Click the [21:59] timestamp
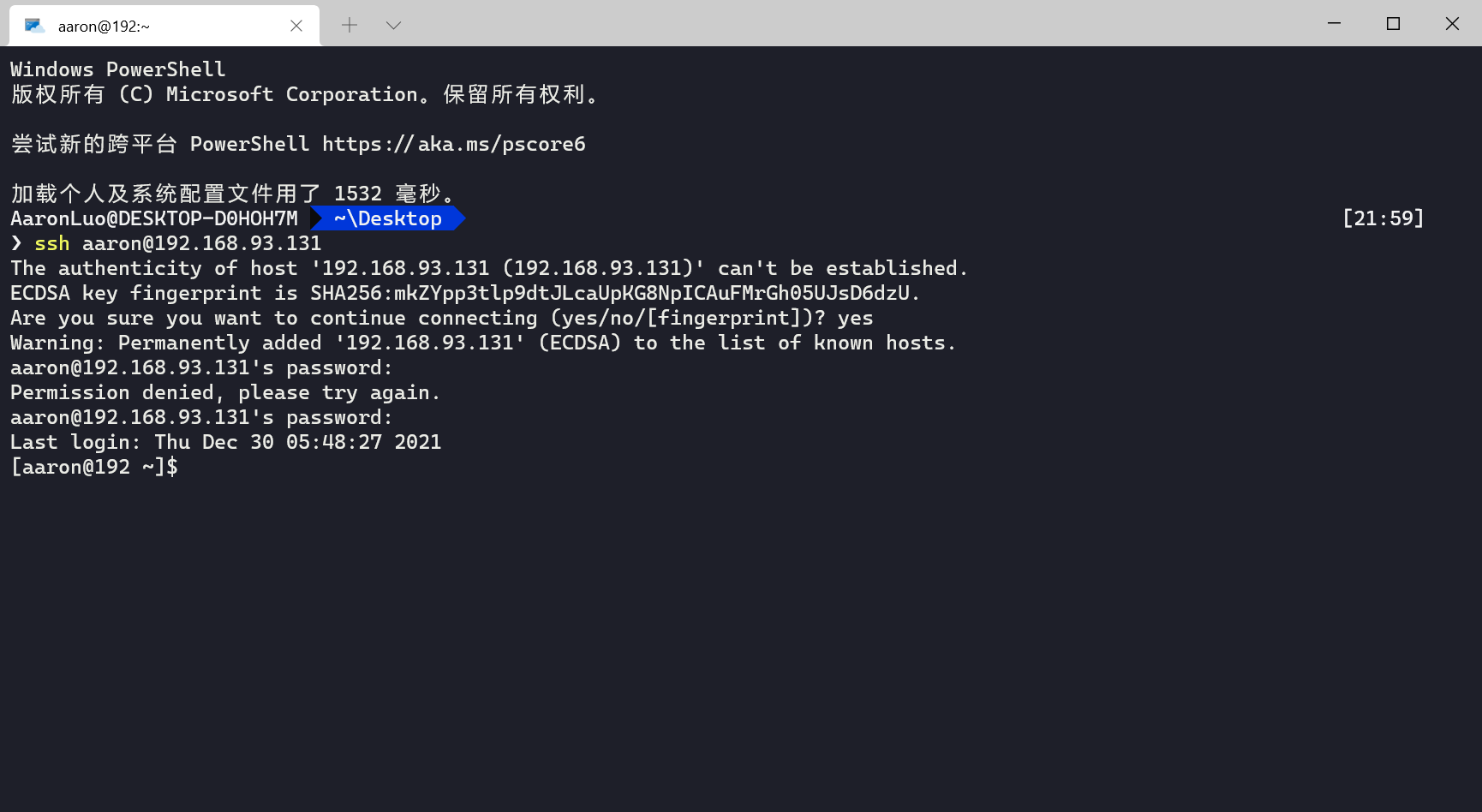 point(1383,218)
